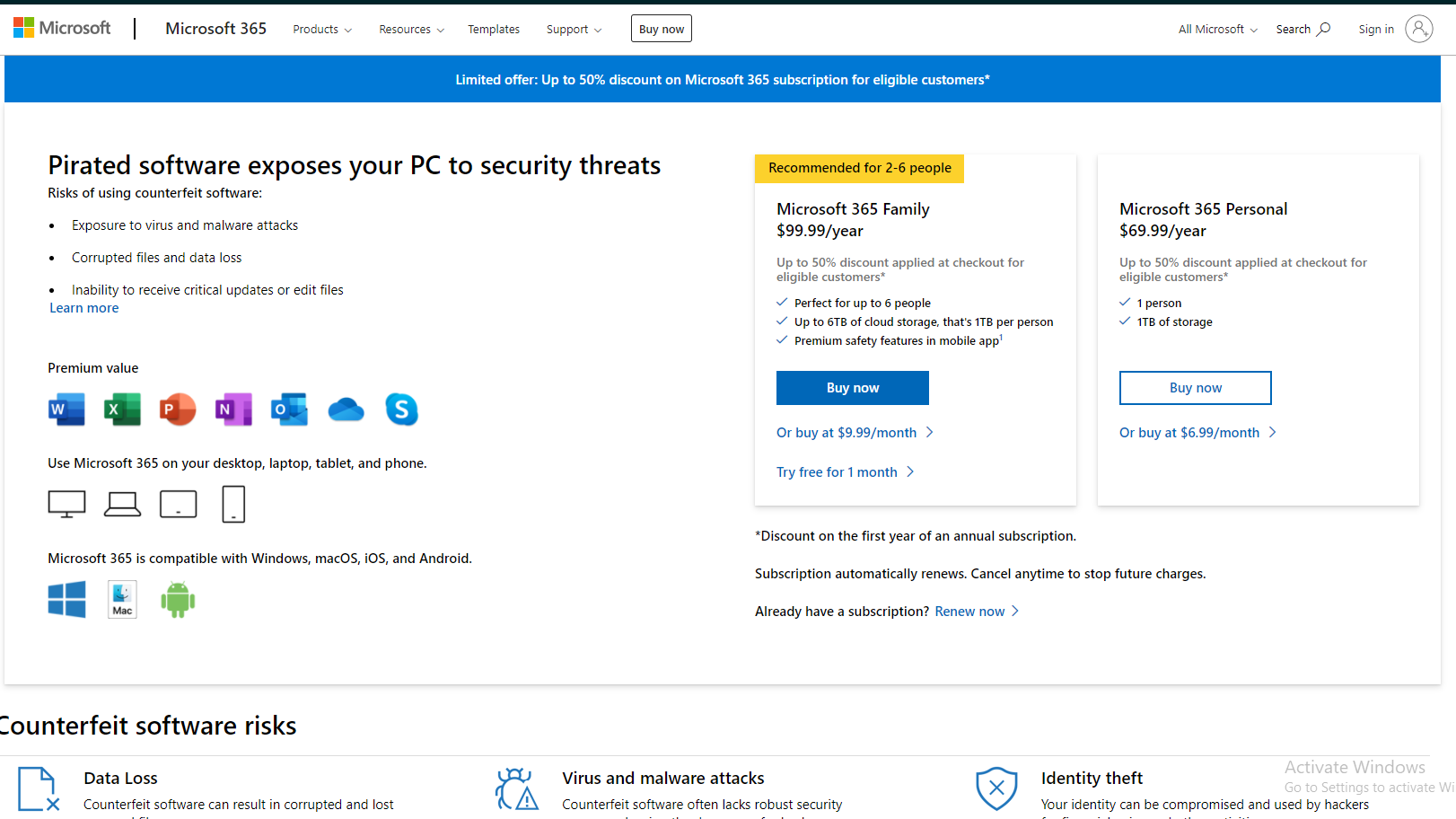Click the Microsoft logo in header
Viewport: 1456px width, 819px height.
(63, 29)
